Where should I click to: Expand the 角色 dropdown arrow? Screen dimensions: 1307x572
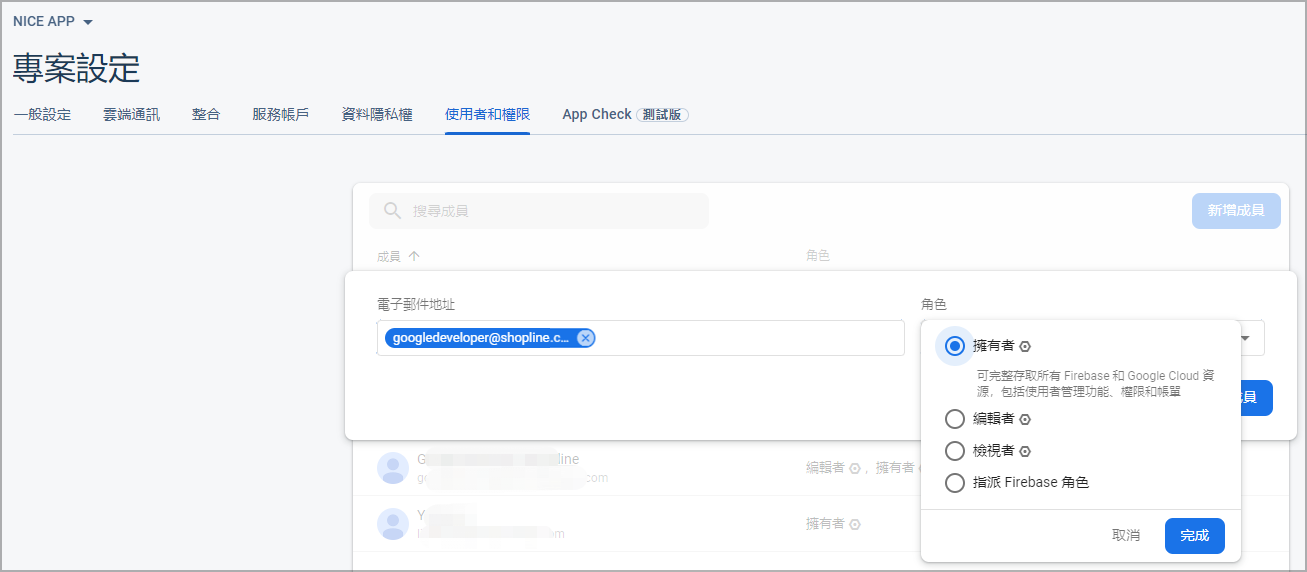point(1246,338)
